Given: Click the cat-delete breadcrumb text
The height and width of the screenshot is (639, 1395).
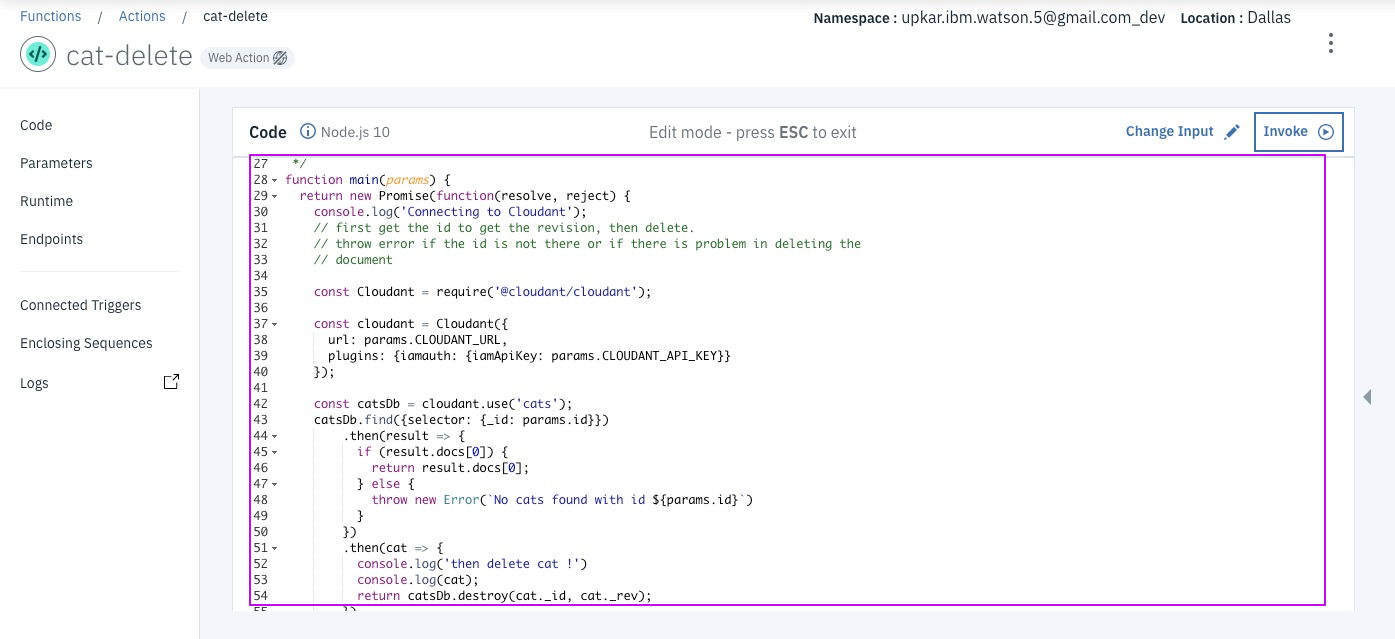Looking at the screenshot, I should pos(235,16).
